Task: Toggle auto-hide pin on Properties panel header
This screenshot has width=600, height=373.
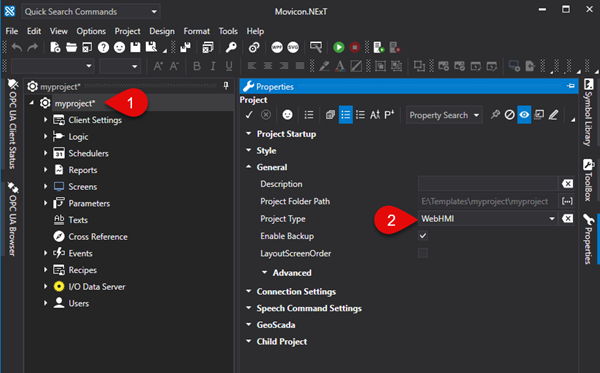Action: (x=570, y=86)
